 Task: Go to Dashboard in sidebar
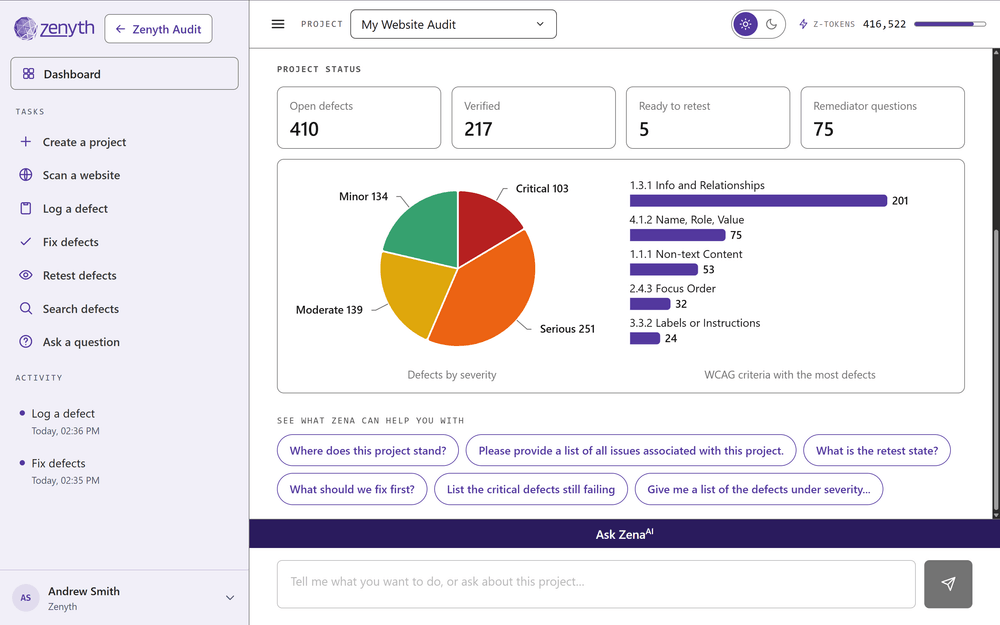point(124,74)
